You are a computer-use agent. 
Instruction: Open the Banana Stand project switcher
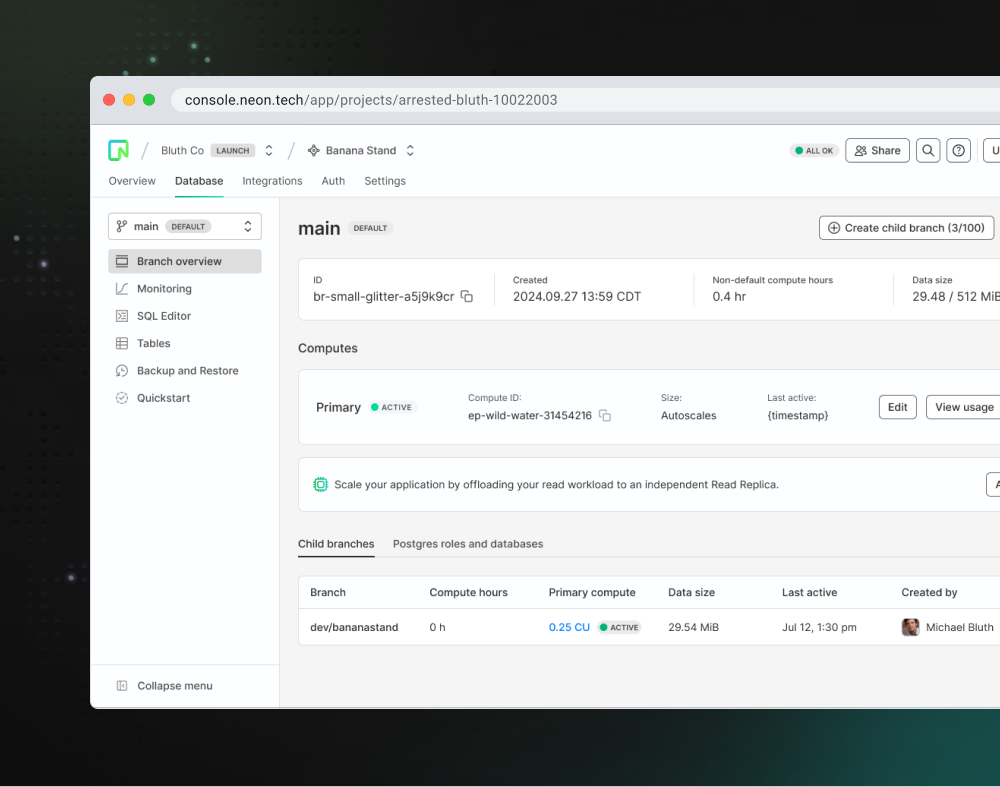410,151
